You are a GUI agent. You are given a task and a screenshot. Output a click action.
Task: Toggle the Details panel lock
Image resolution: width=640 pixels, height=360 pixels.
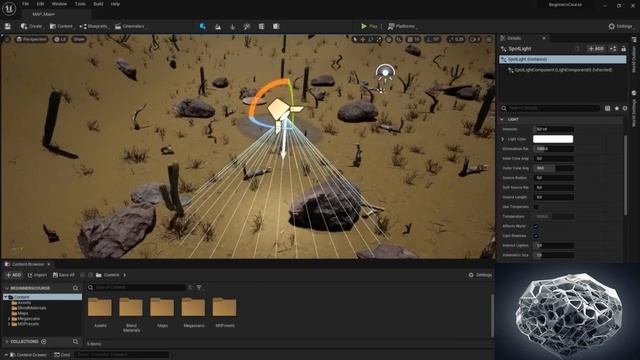tap(623, 49)
